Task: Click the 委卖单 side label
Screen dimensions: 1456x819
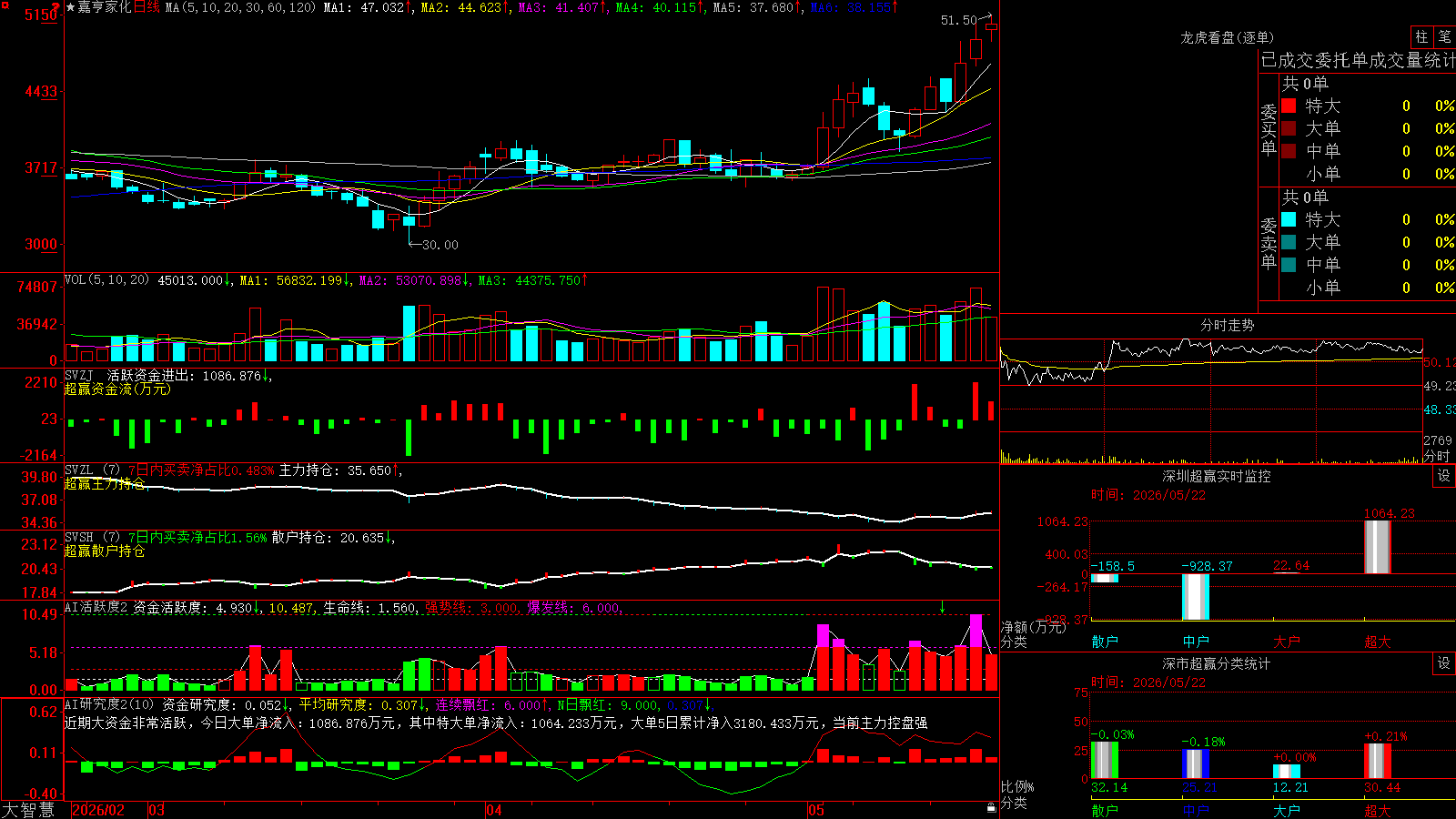Action: pos(1269,244)
